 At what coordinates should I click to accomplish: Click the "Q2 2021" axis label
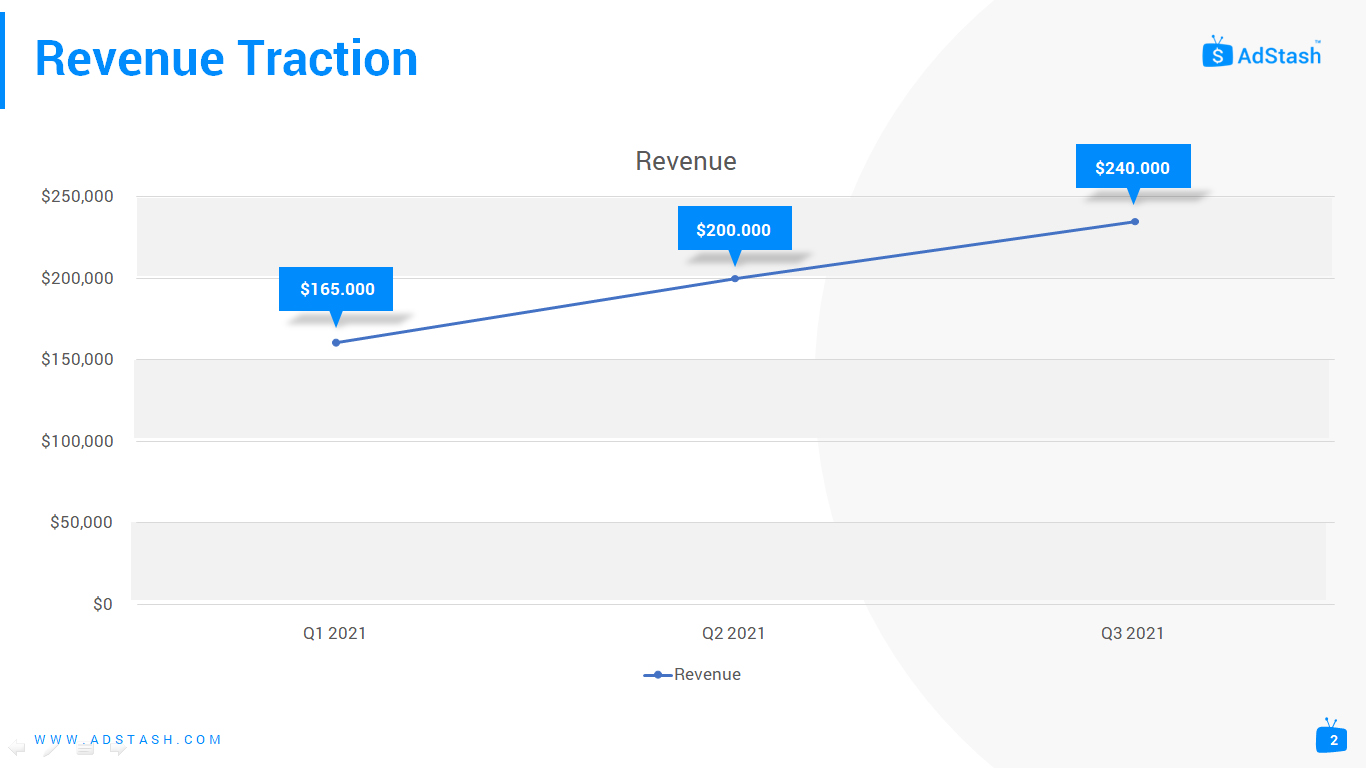pos(734,633)
